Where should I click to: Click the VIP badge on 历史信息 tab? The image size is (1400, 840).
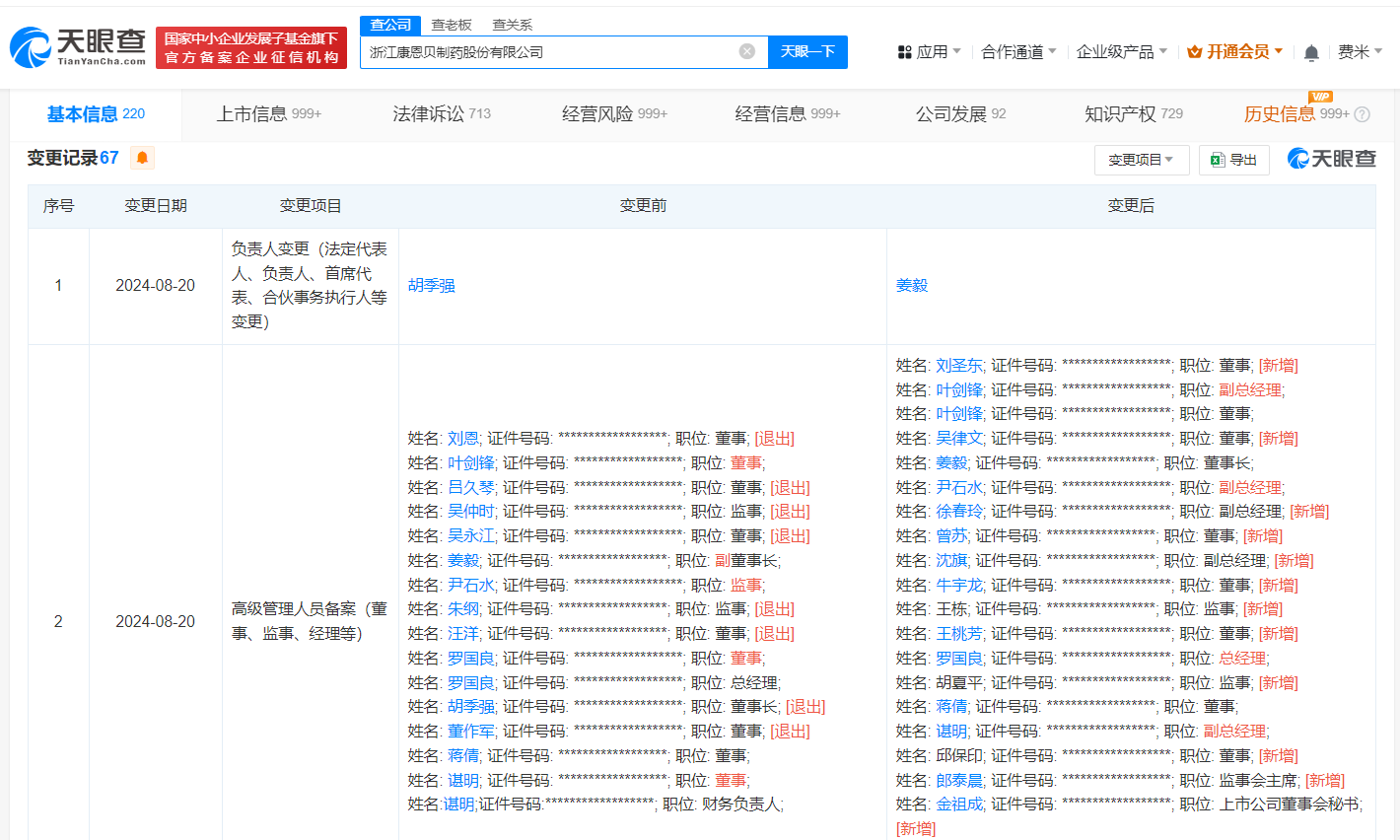(x=1321, y=97)
